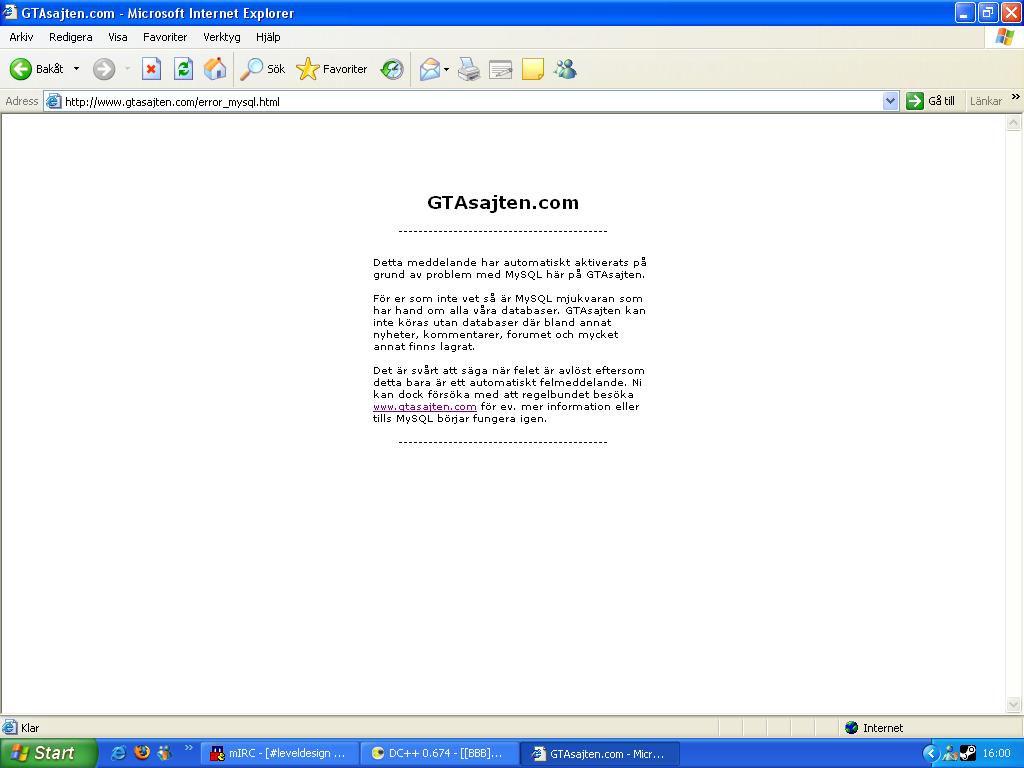Click the IE title bar page icon
Viewport: 1024px width, 768px height.
10,12
